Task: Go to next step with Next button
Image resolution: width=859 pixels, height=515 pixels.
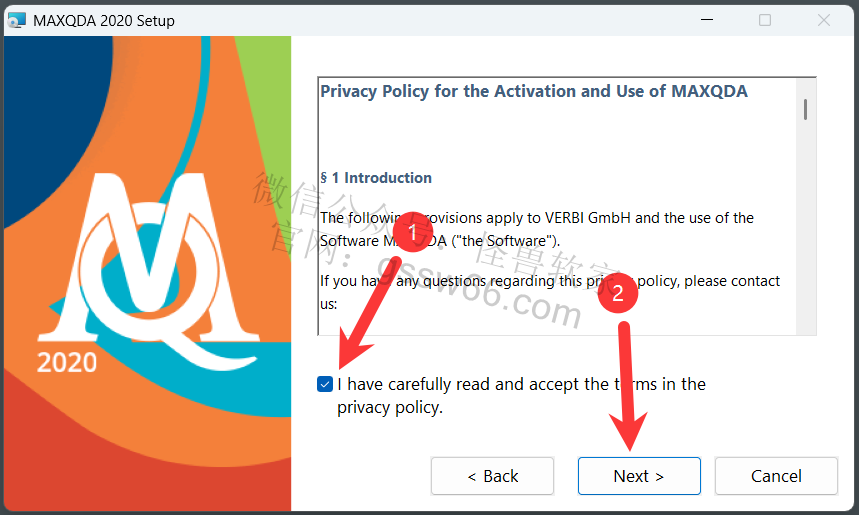Action: click(639, 476)
